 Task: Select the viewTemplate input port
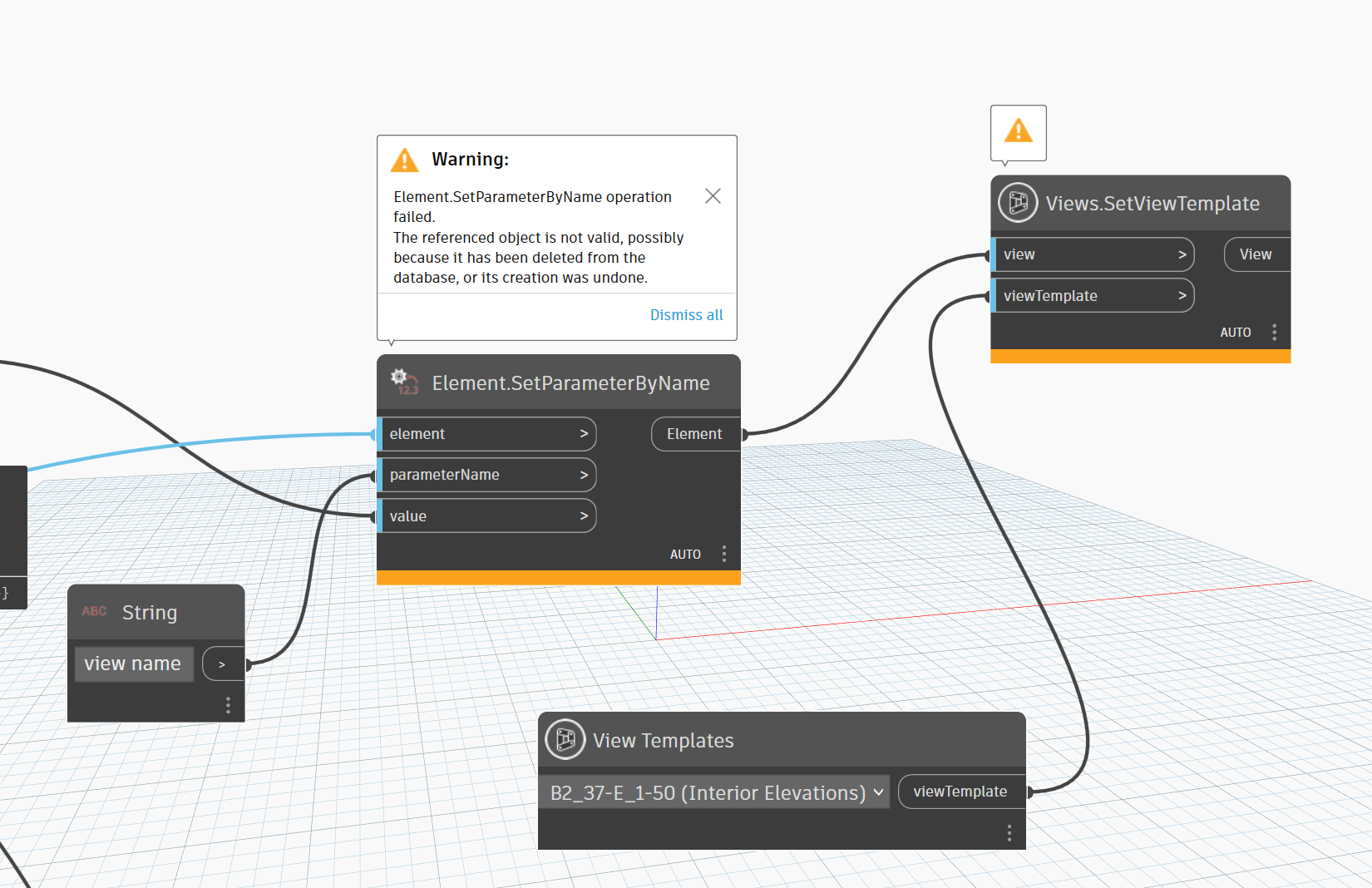(x=1093, y=296)
